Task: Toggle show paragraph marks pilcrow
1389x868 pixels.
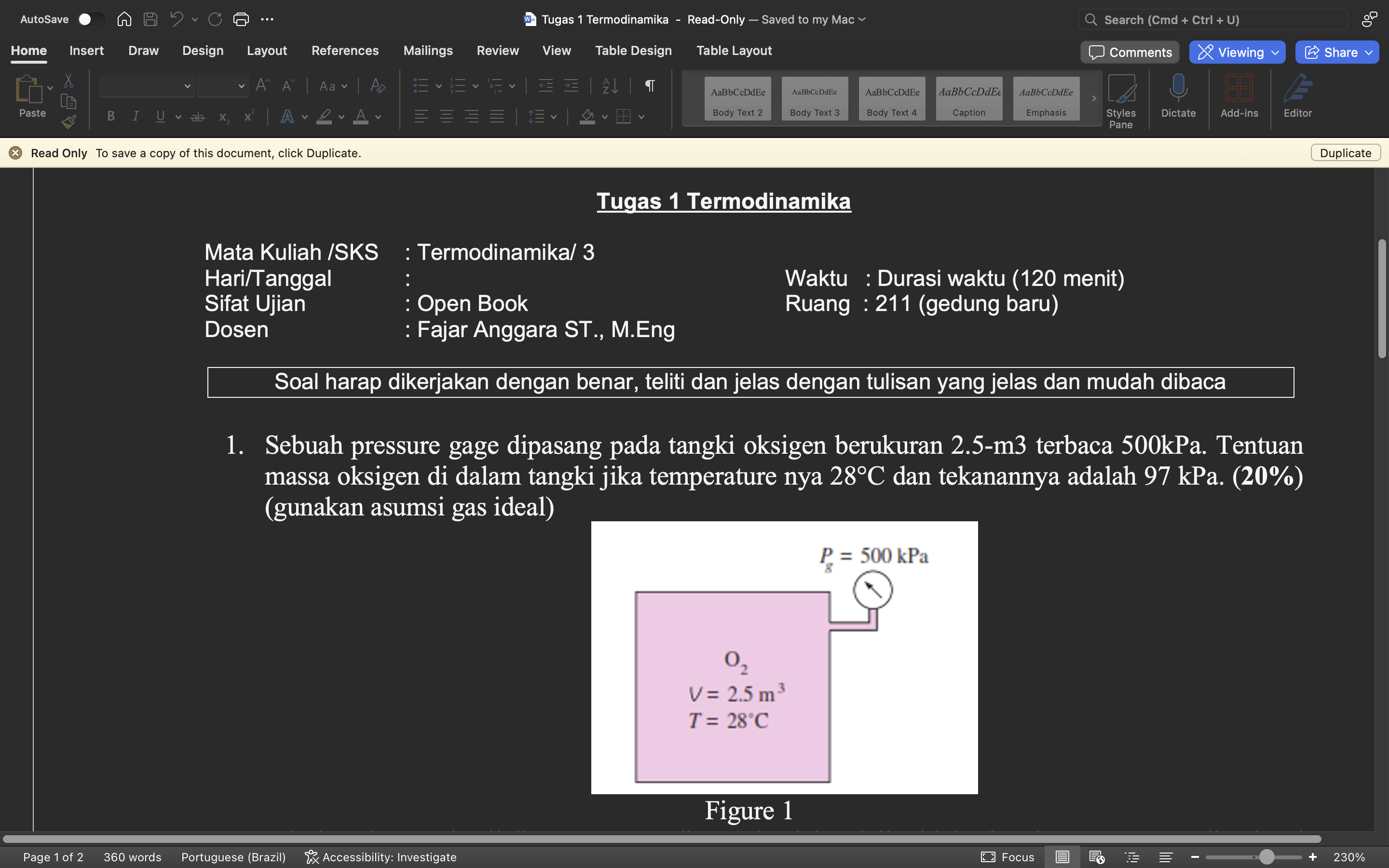Action: coord(650,85)
